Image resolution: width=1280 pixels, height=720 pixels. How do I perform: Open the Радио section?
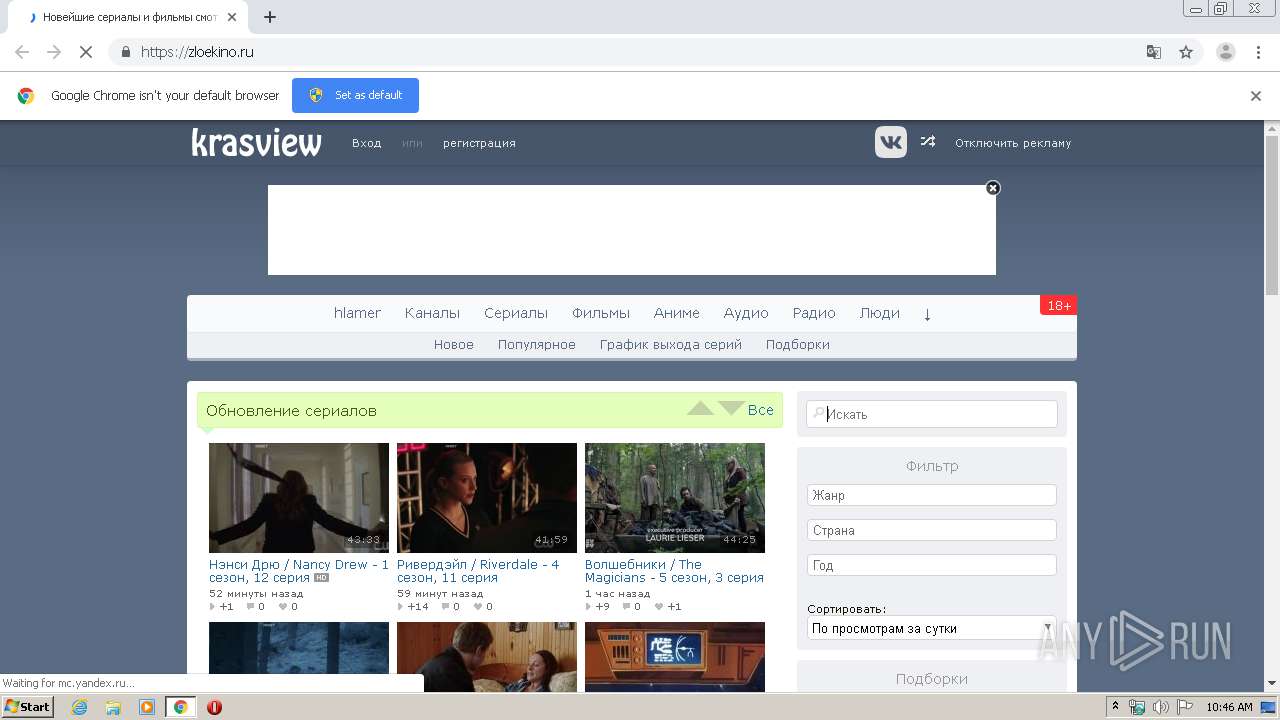pos(814,313)
